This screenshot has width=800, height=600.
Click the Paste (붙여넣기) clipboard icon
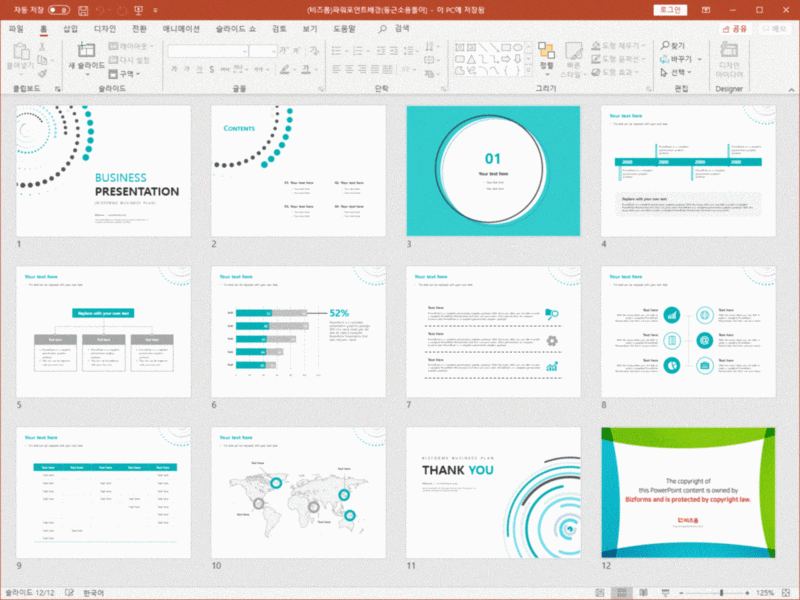[21, 52]
